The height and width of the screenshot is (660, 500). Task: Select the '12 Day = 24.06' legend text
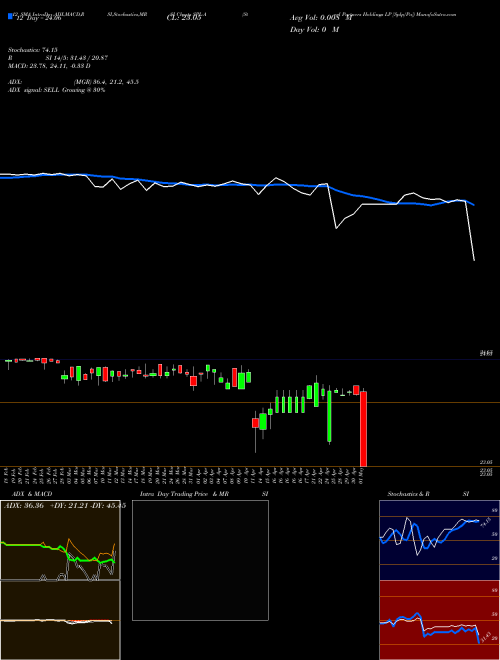click(37, 18)
